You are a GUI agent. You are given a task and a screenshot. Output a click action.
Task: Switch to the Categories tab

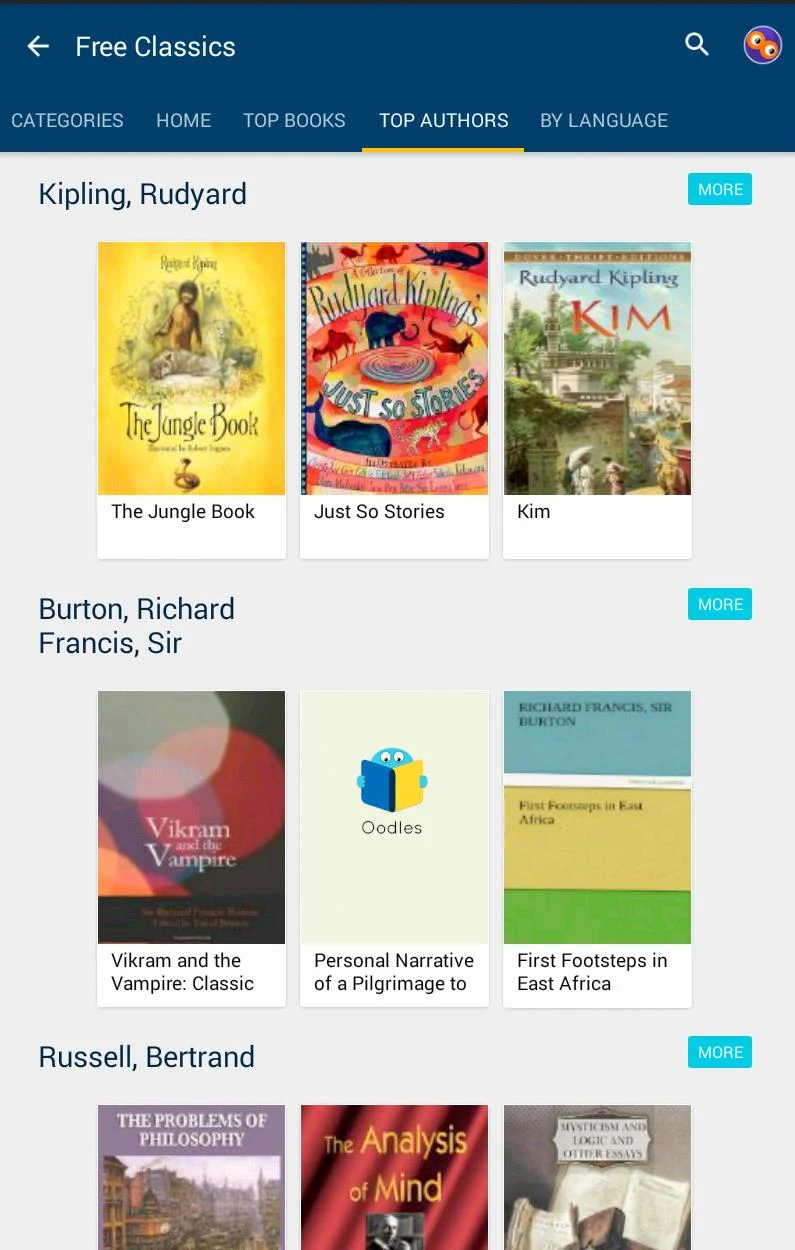click(67, 120)
